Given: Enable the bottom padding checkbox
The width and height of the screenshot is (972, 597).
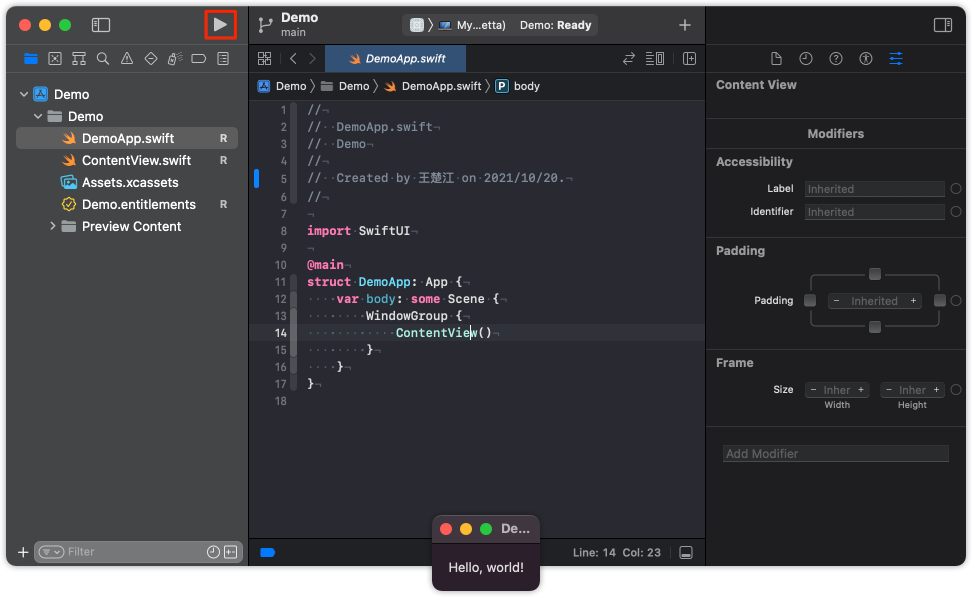Looking at the screenshot, I should (x=875, y=327).
